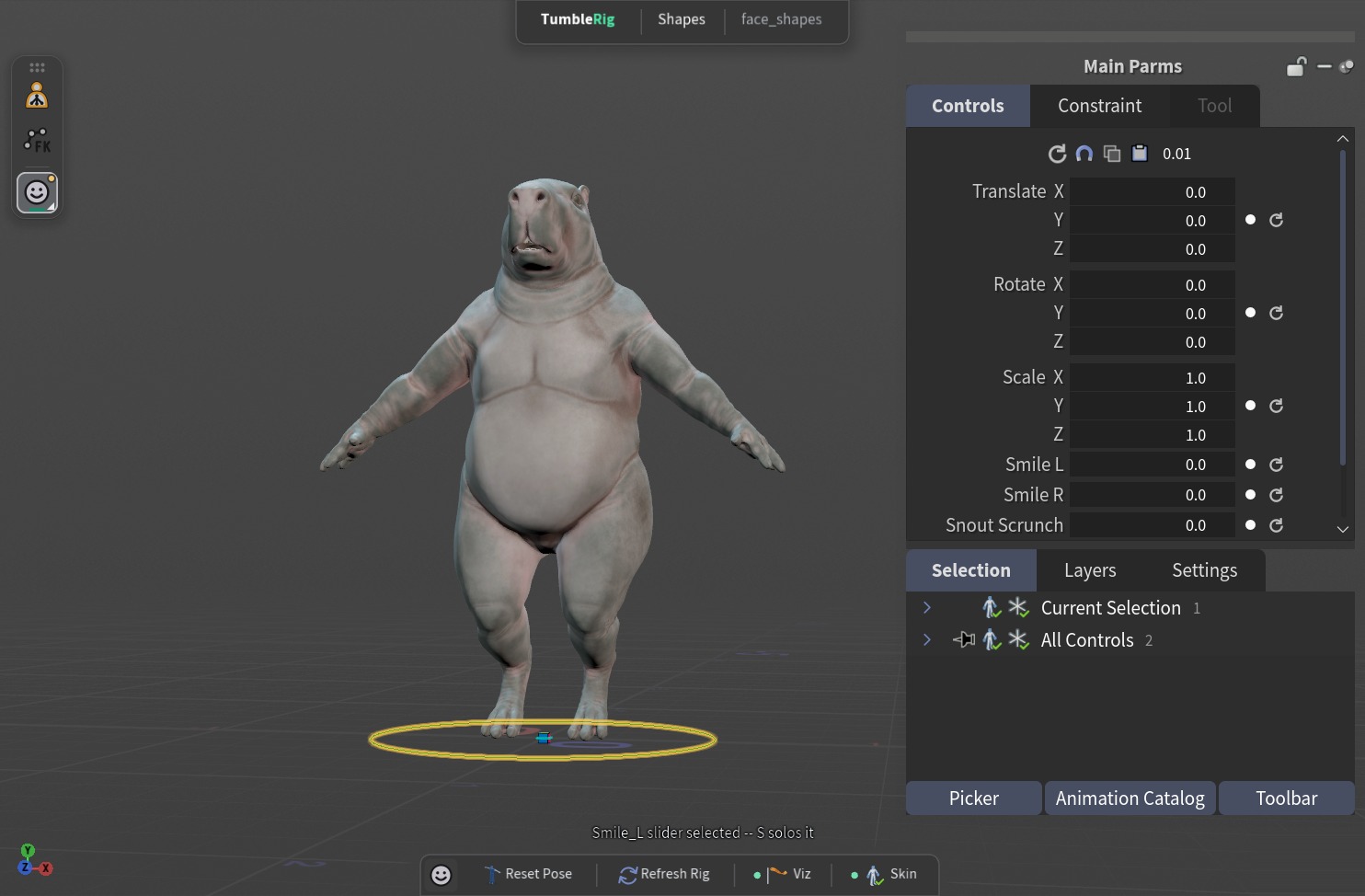The height and width of the screenshot is (896, 1365).
Task: Click the lock icon beside Main Parms
Action: coord(1296,66)
